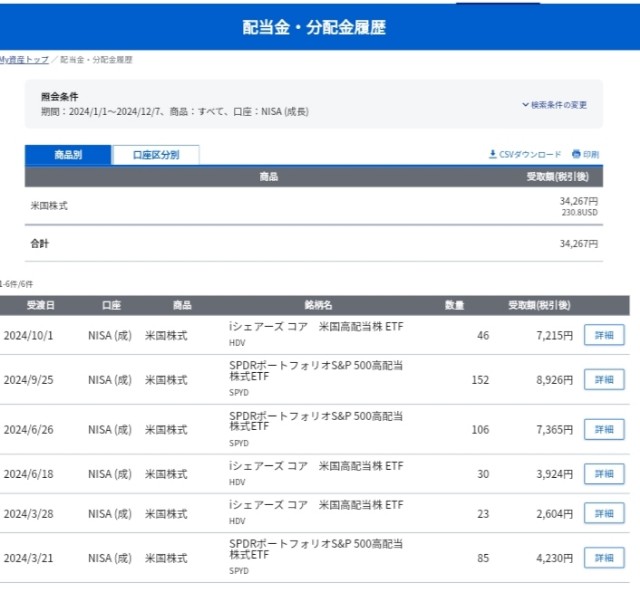Click the 230.8USD amount

(x=579, y=212)
